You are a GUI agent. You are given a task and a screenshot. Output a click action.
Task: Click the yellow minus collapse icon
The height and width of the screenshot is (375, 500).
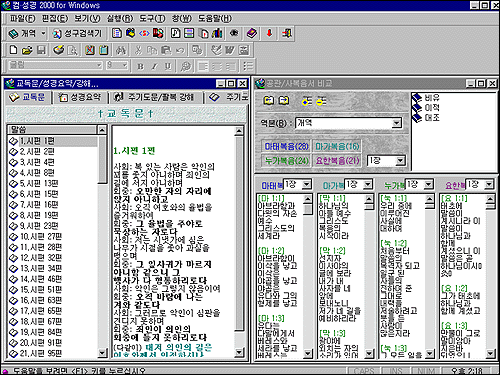tap(321, 101)
